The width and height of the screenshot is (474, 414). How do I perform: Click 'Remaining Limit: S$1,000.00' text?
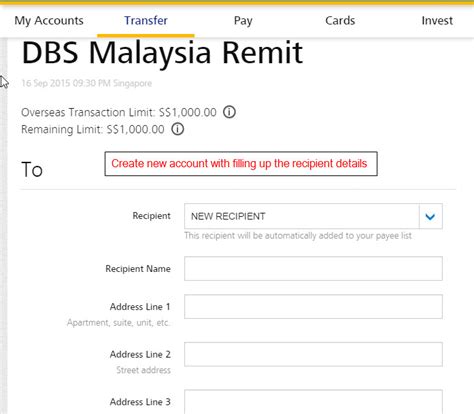93,129
